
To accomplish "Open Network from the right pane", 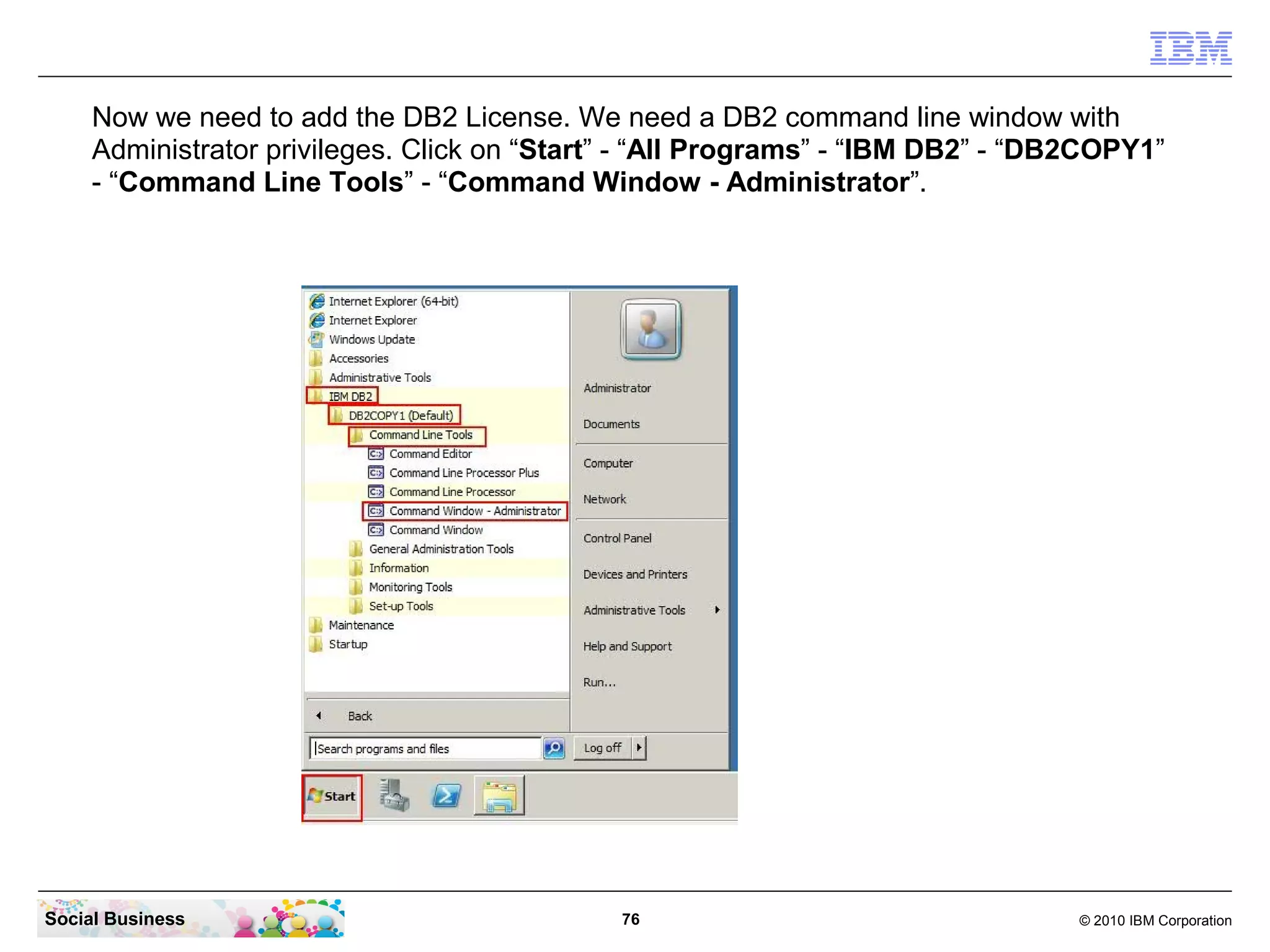I will click(x=605, y=499).
